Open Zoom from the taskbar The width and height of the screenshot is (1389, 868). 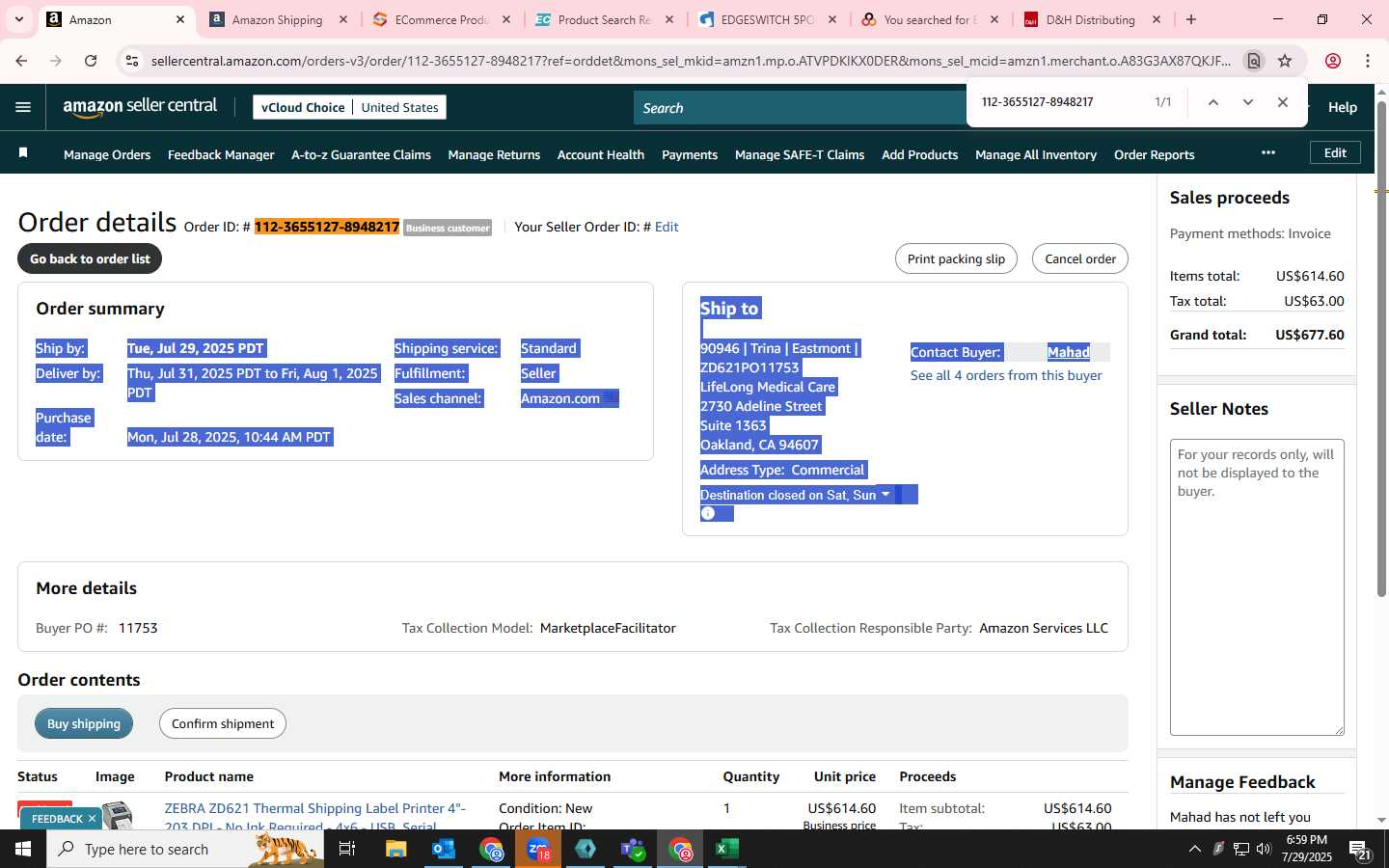point(538,849)
